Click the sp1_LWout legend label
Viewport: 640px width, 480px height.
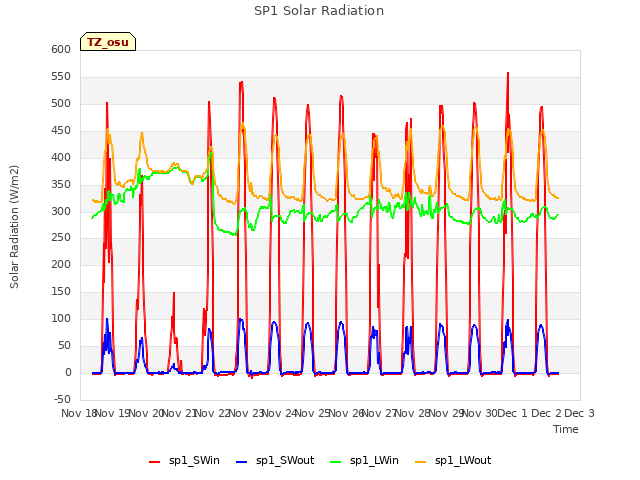click(x=463, y=461)
